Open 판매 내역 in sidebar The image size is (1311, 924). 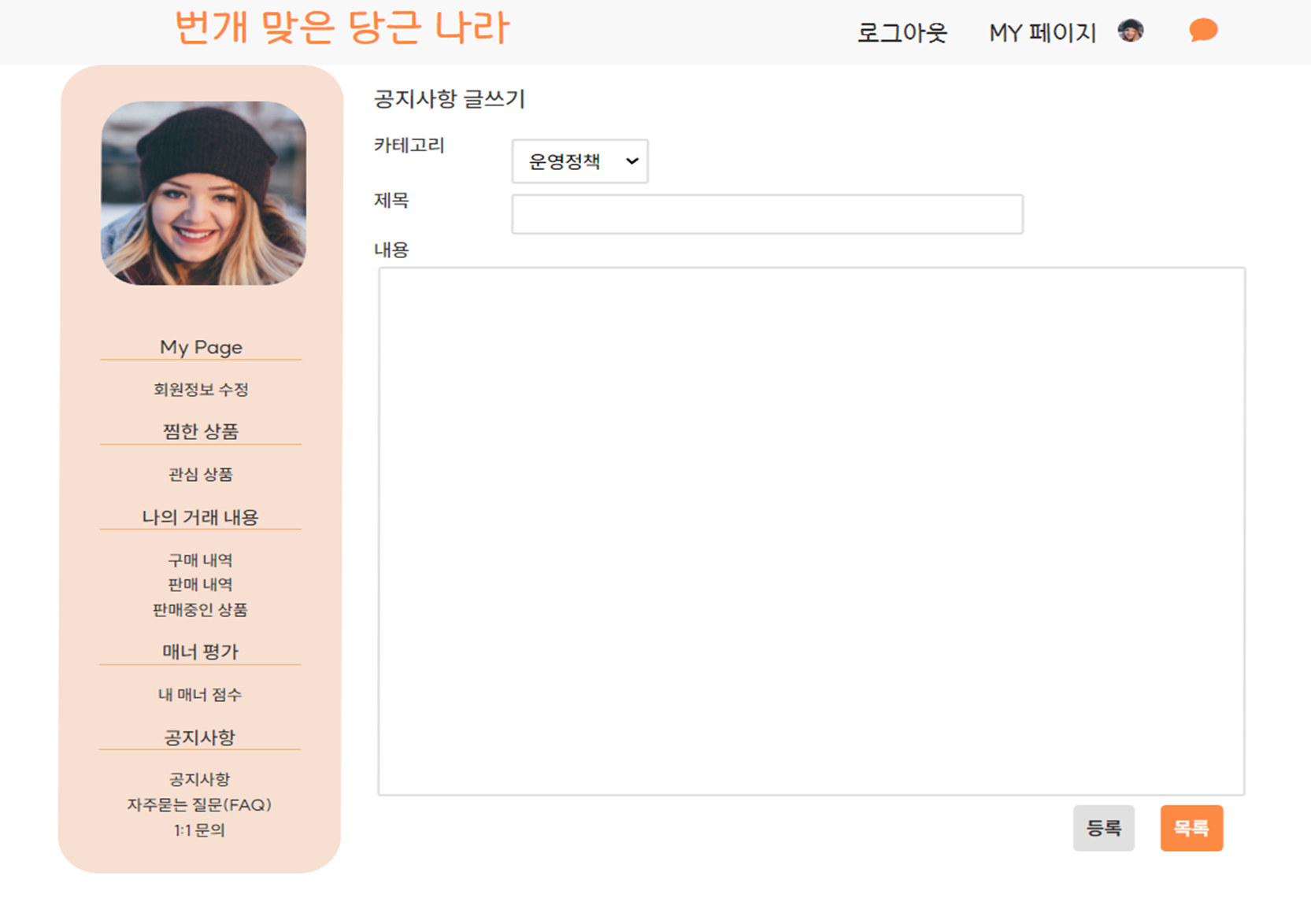point(200,585)
